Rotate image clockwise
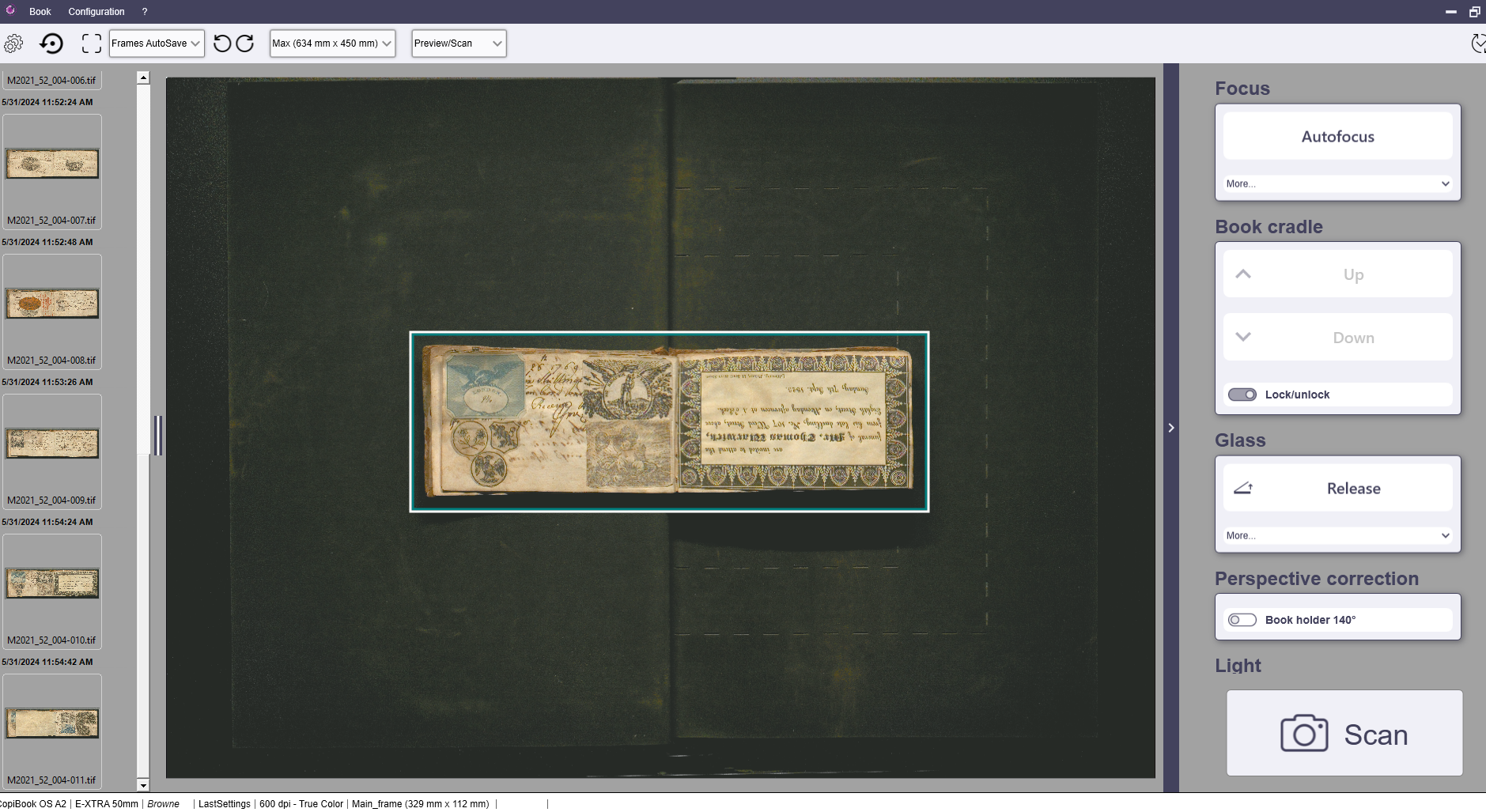Viewport: 1486px width, 812px height. tap(245, 43)
